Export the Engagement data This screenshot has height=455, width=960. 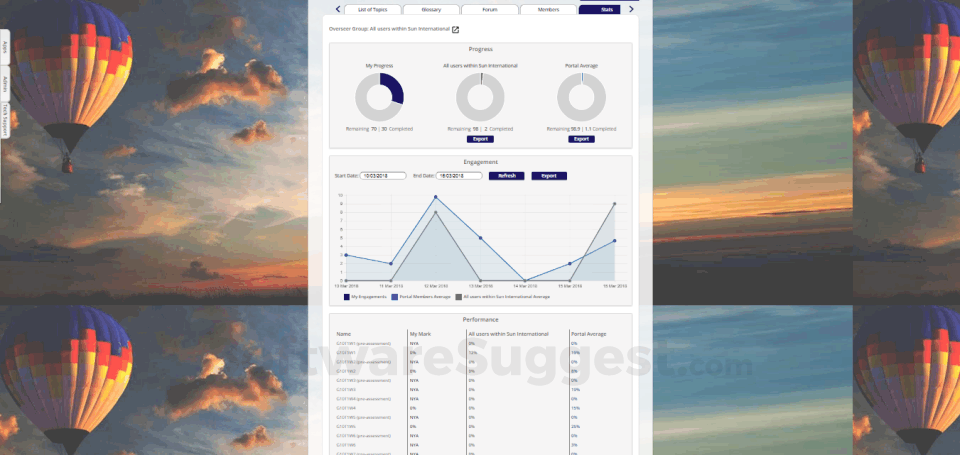(549, 176)
